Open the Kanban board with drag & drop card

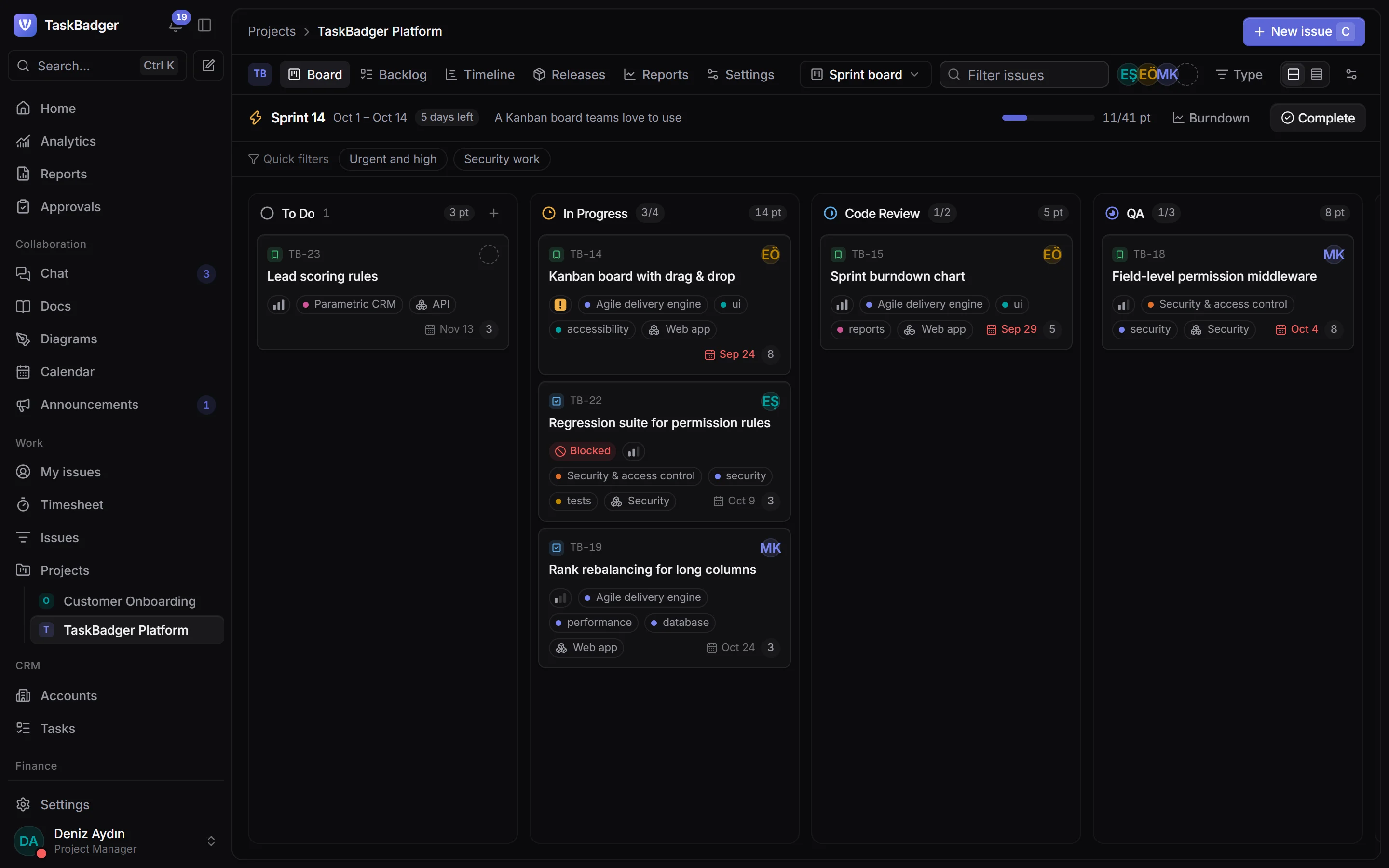tap(664, 305)
